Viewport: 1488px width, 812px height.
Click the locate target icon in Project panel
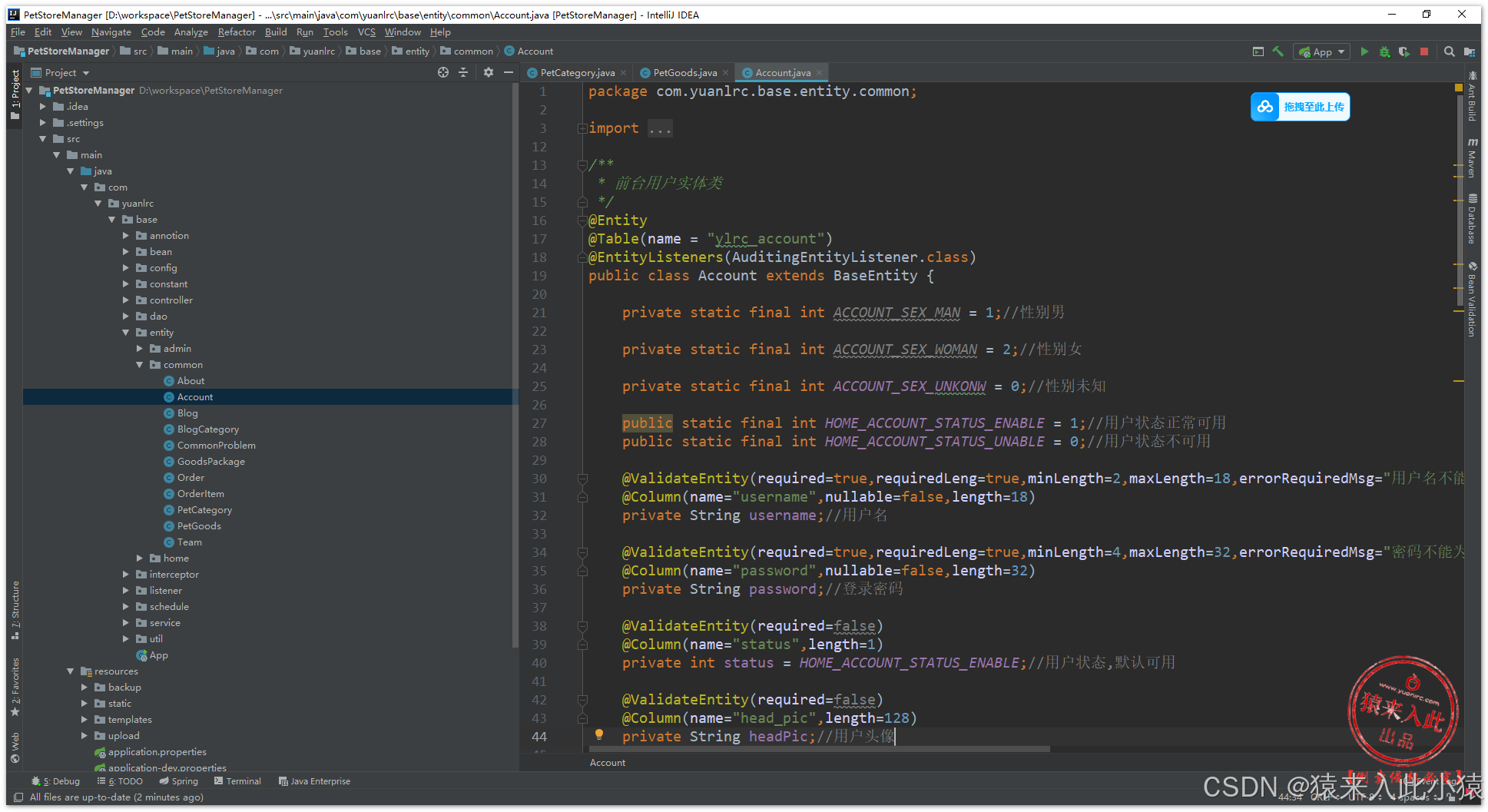(443, 72)
